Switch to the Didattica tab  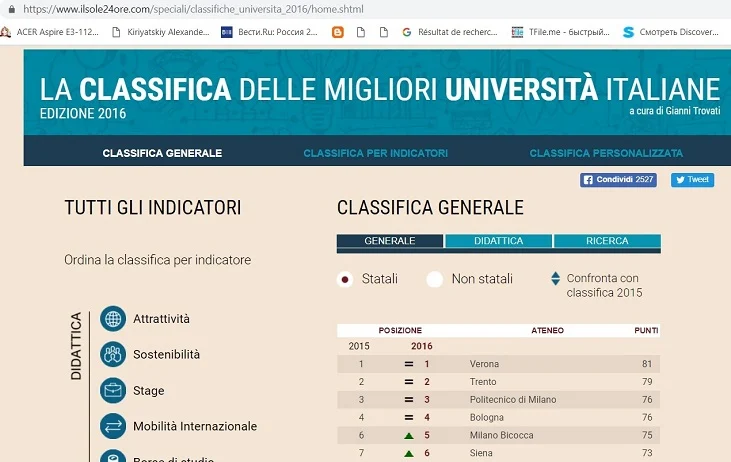pyautogui.click(x=498, y=241)
